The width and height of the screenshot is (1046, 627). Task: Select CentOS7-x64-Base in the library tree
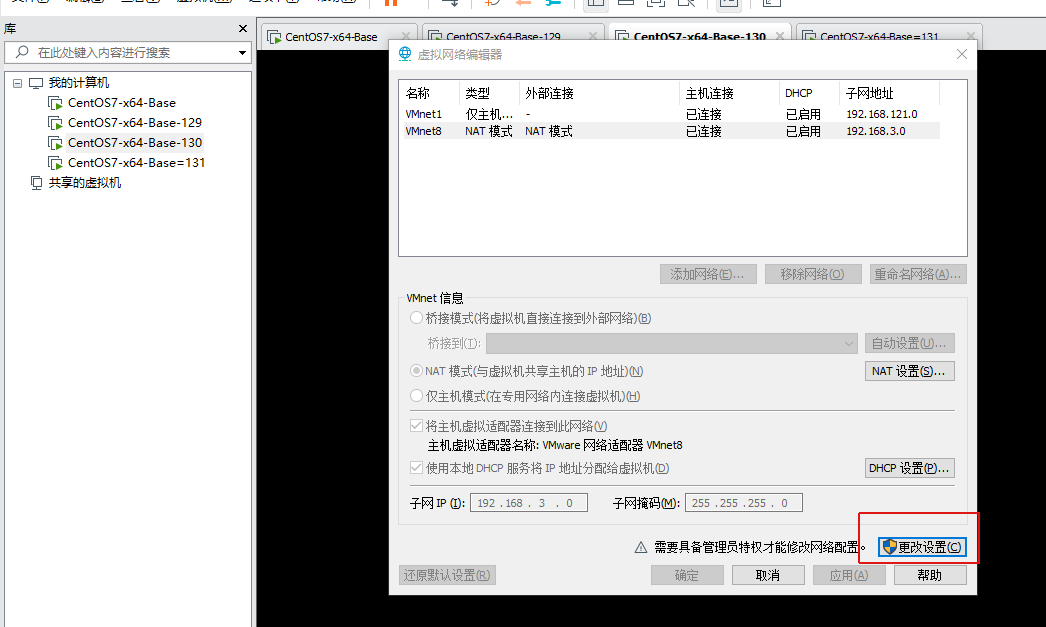coord(121,103)
